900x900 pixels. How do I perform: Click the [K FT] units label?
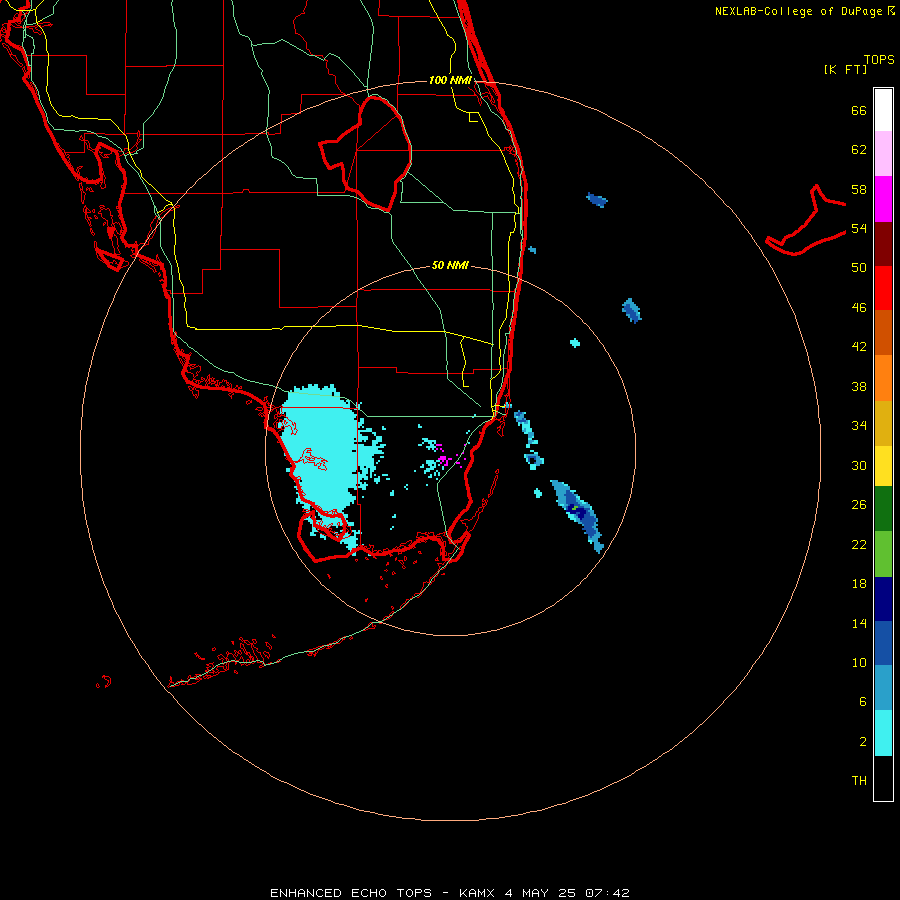(x=845, y=69)
